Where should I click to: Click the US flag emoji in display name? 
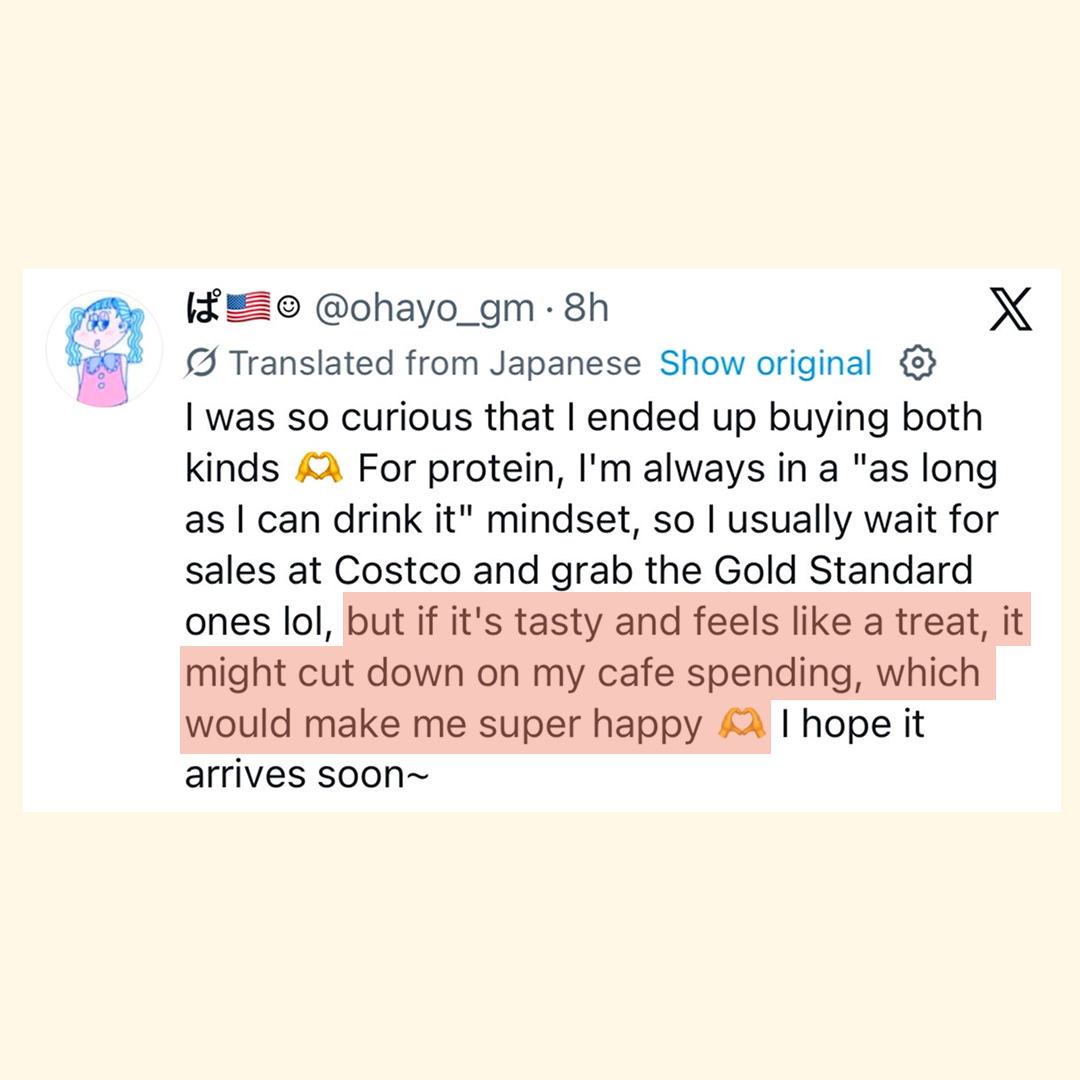(249, 309)
